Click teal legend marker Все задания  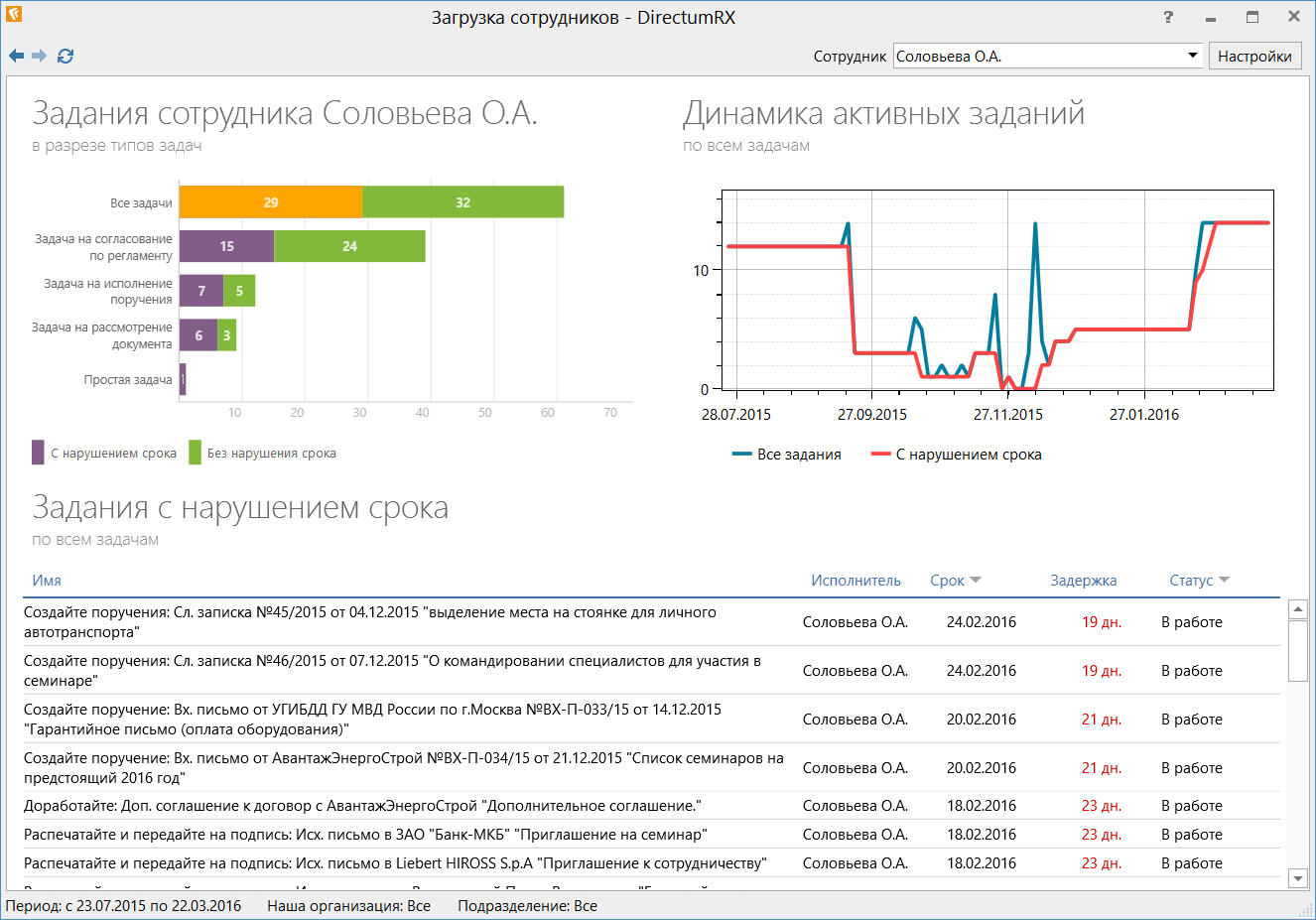pos(741,455)
